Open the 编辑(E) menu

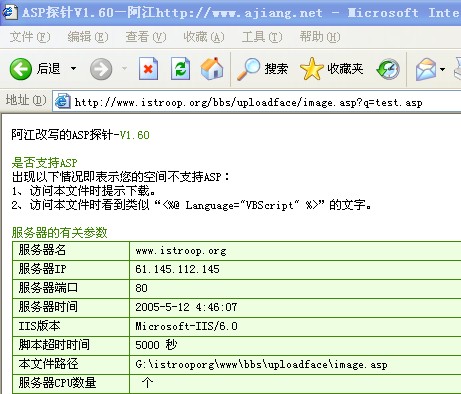click(88, 37)
